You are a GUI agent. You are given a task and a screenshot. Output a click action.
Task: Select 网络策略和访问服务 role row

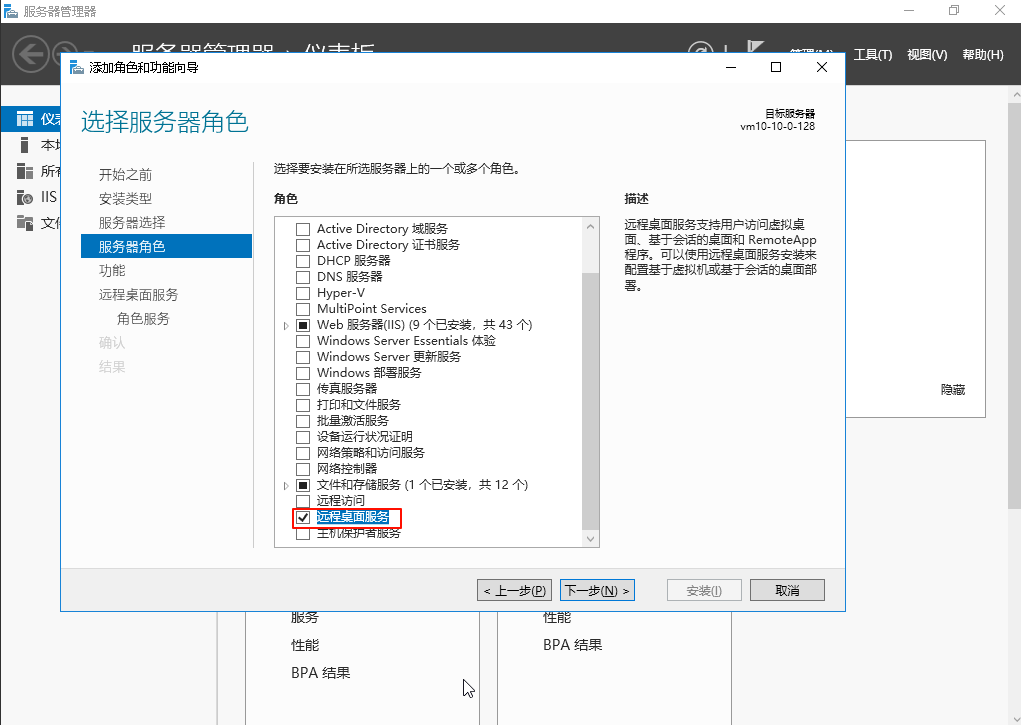click(x=371, y=453)
